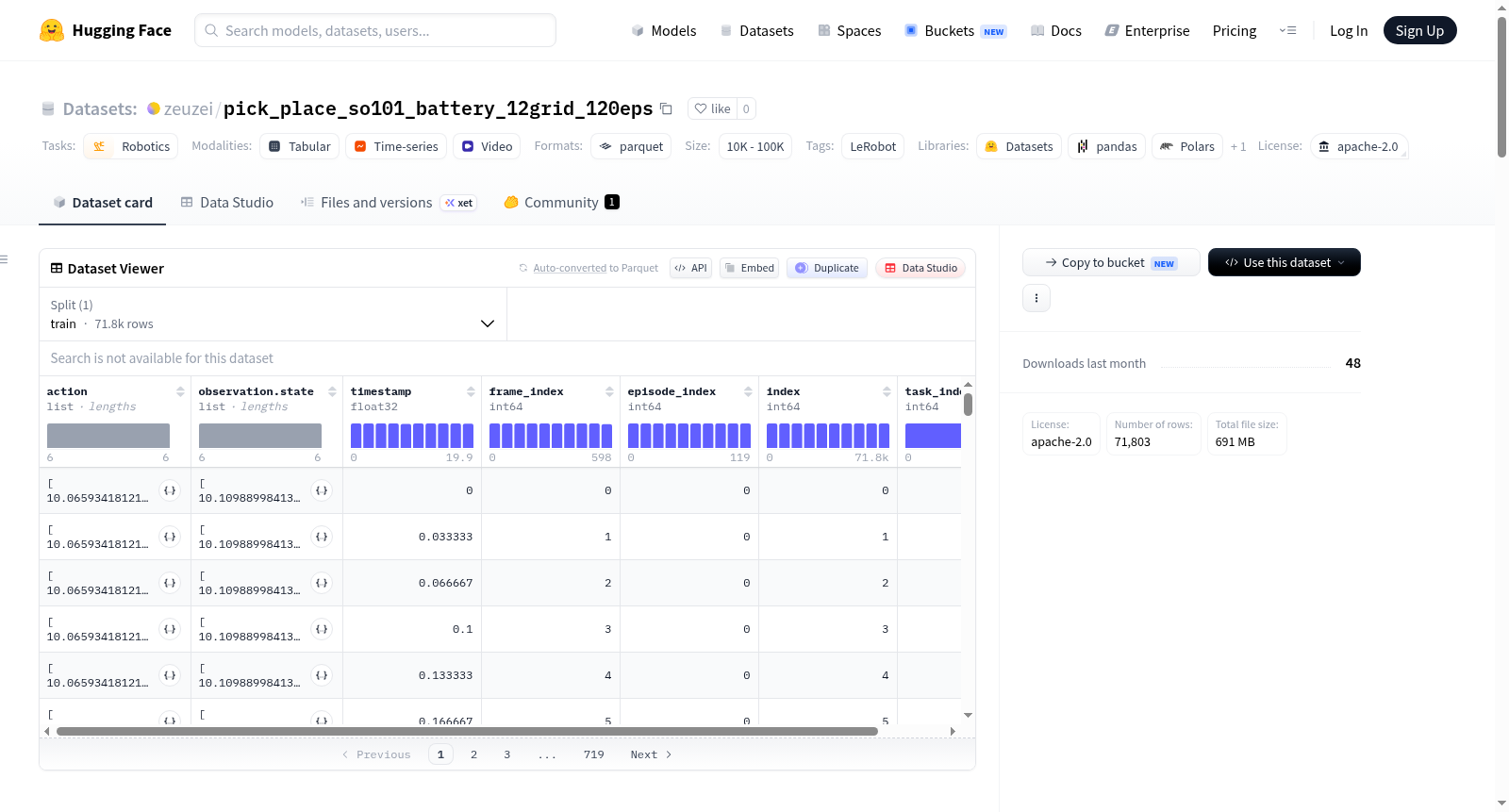Expand JSON of action cell in fourth row
This screenshot has height=812, width=1509.
click(x=170, y=629)
